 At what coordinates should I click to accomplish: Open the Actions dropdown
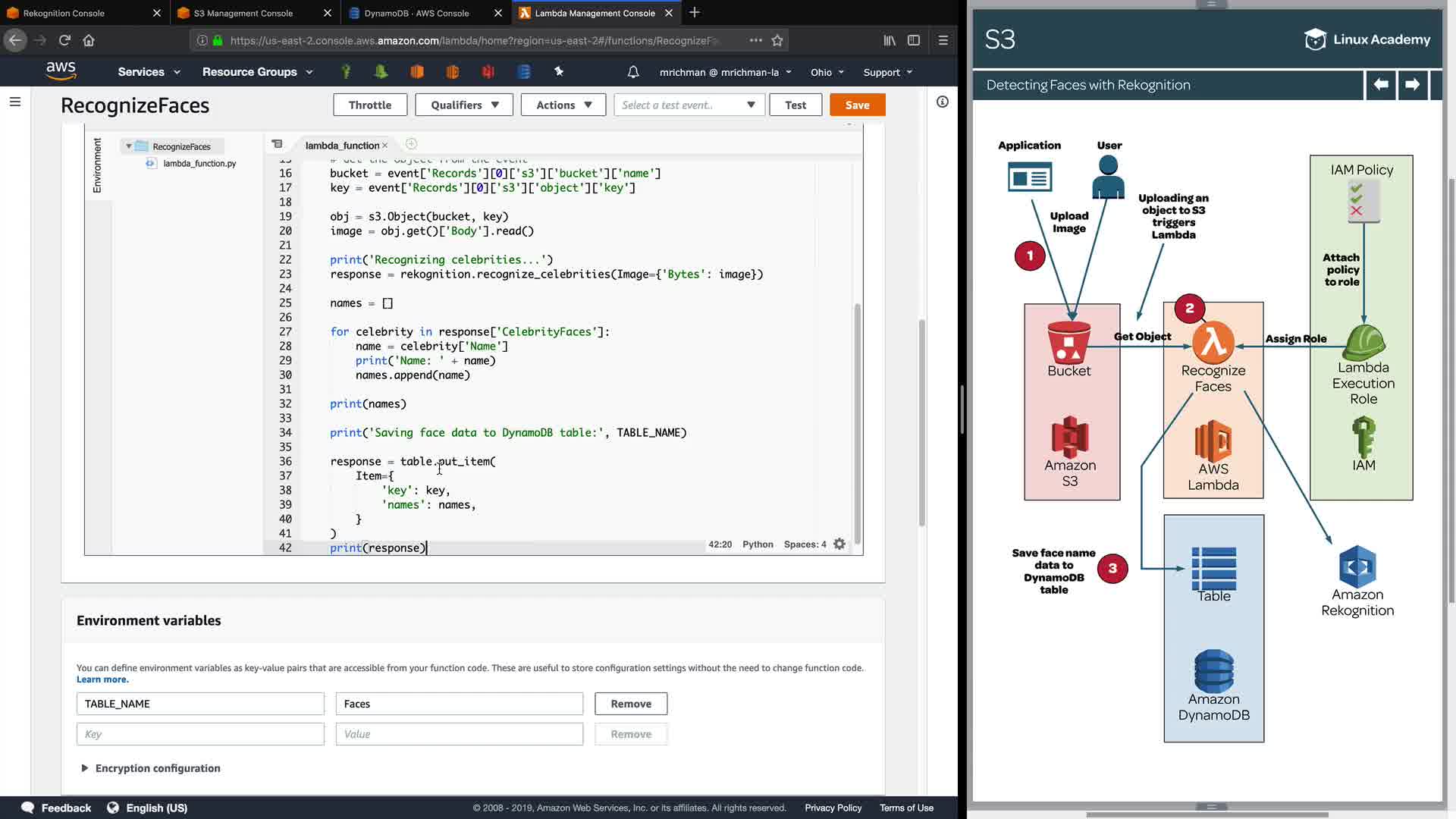(x=563, y=105)
